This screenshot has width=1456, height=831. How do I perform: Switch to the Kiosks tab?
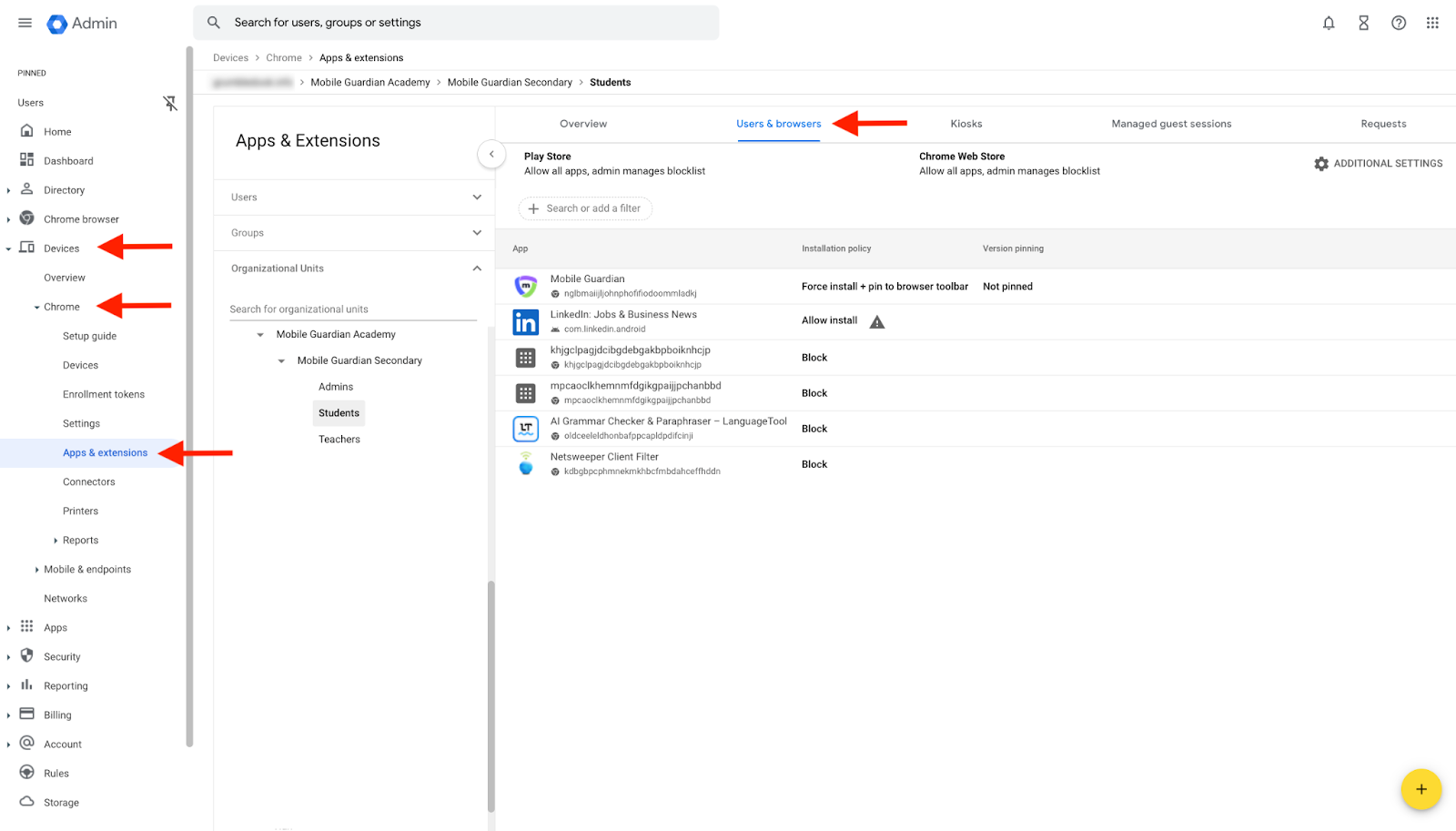coord(966,124)
